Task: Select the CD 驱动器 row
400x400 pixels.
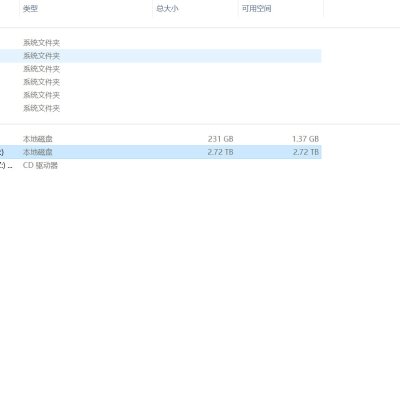Action: (x=161, y=165)
